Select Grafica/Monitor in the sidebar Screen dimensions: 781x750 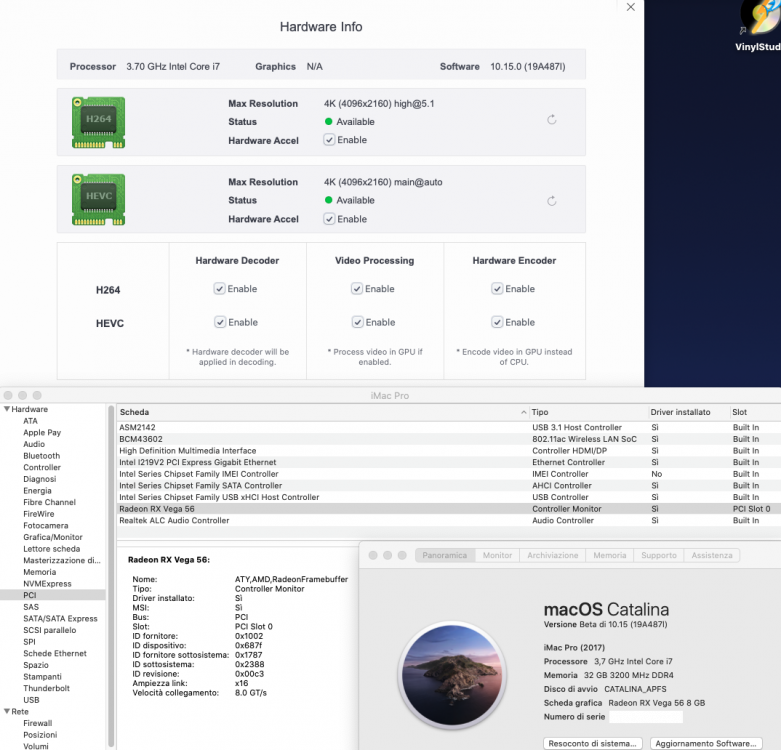(x=53, y=537)
